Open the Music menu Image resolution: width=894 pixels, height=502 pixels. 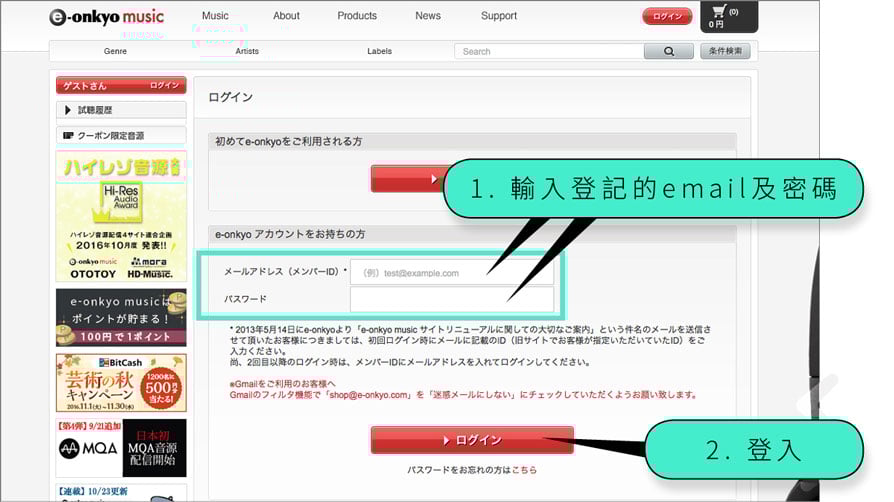coord(215,16)
